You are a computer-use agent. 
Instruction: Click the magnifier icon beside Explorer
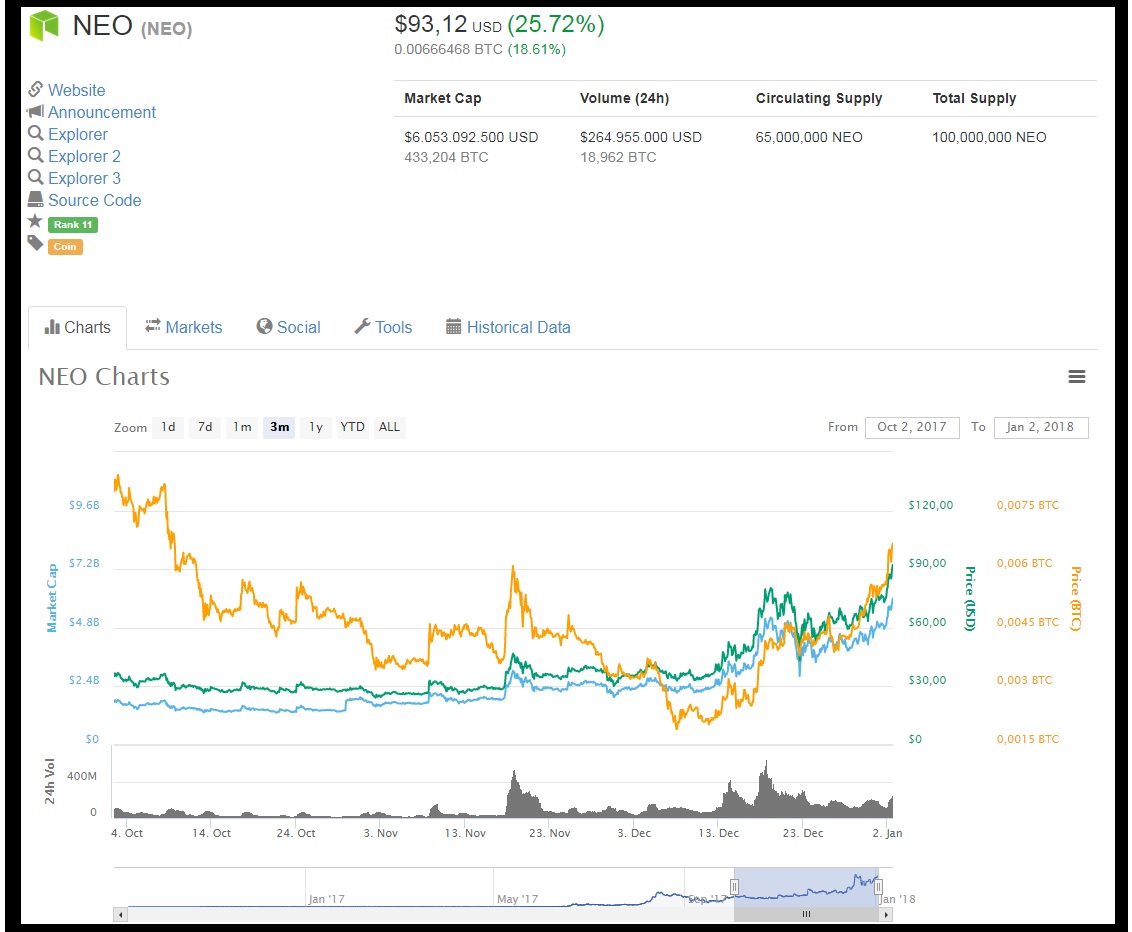tap(35, 134)
